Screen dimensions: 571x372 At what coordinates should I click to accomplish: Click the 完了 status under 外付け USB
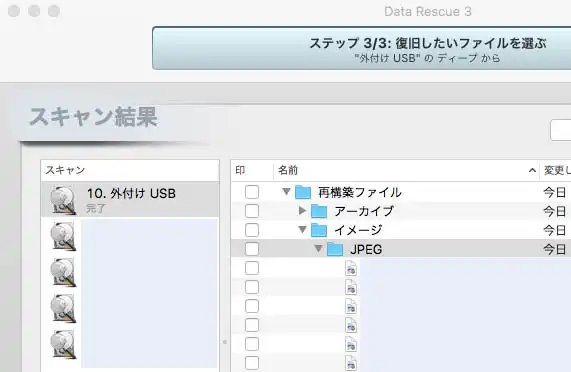[96, 209]
